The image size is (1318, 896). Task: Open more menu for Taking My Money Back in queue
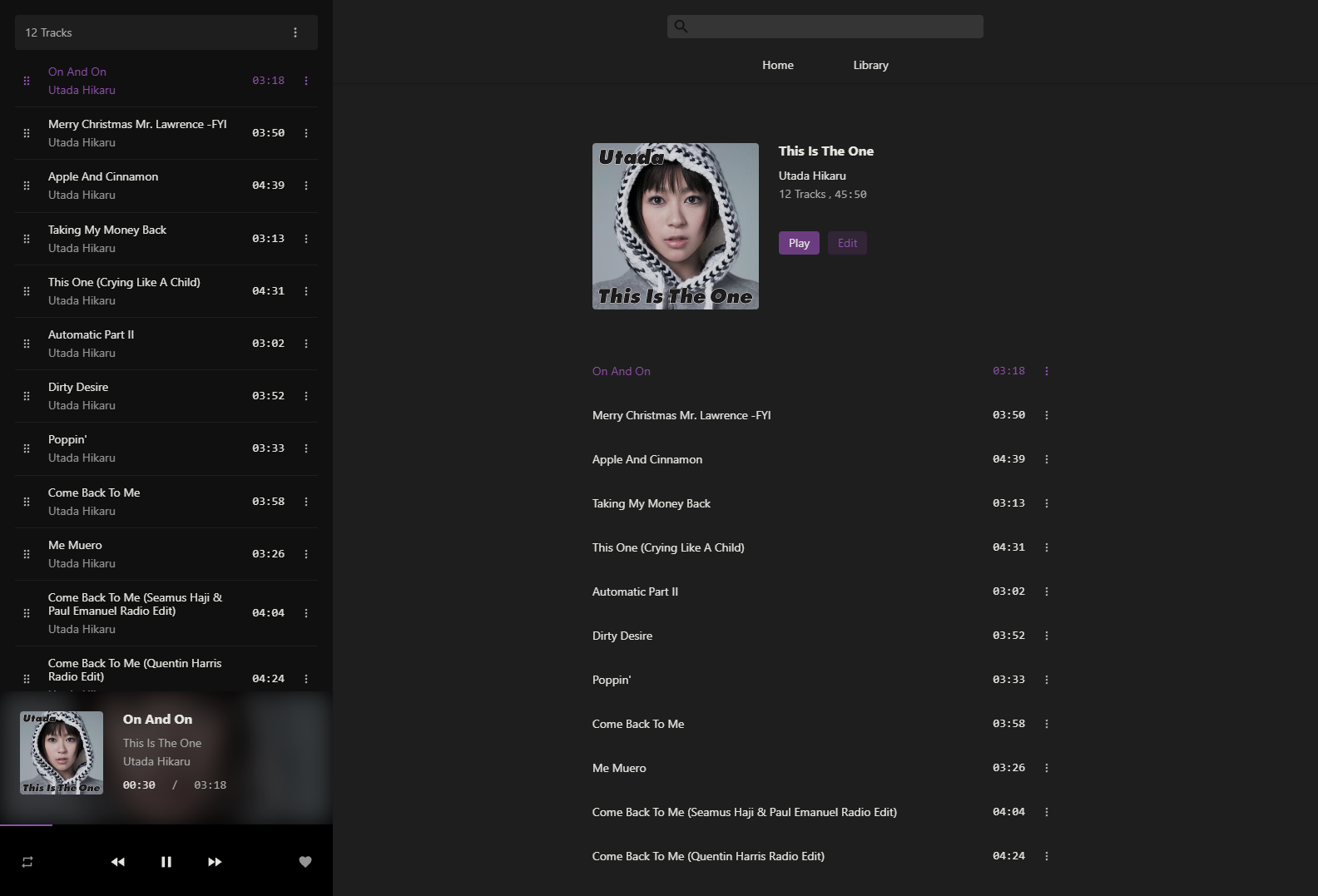306,239
